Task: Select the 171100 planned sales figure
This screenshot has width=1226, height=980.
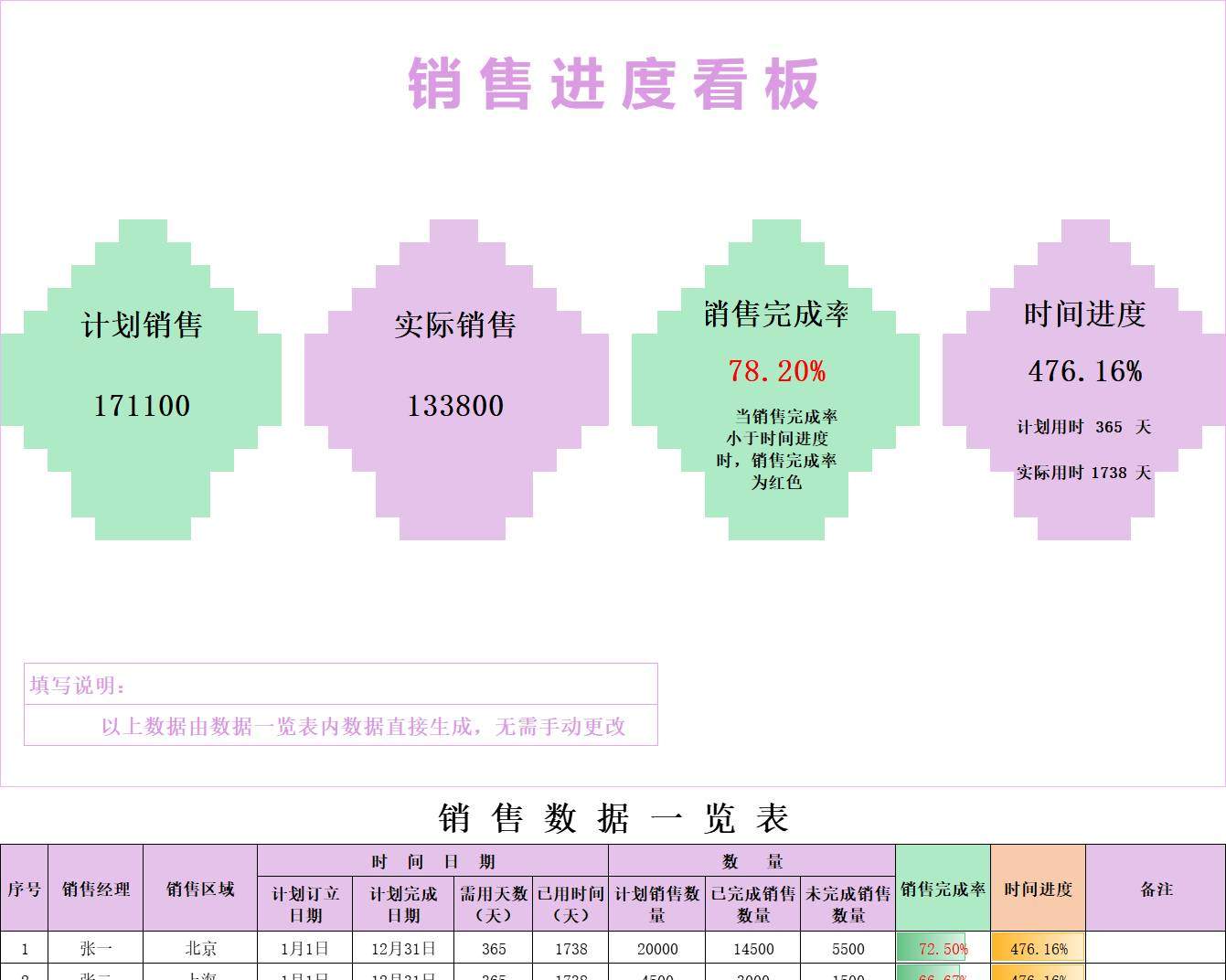Action: [x=142, y=406]
